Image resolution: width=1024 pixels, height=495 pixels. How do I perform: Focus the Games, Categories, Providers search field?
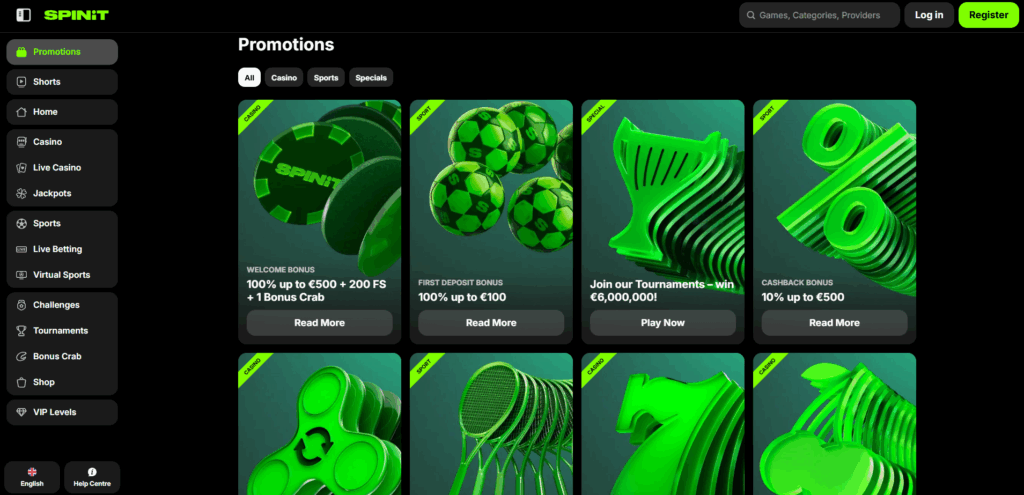pos(820,15)
